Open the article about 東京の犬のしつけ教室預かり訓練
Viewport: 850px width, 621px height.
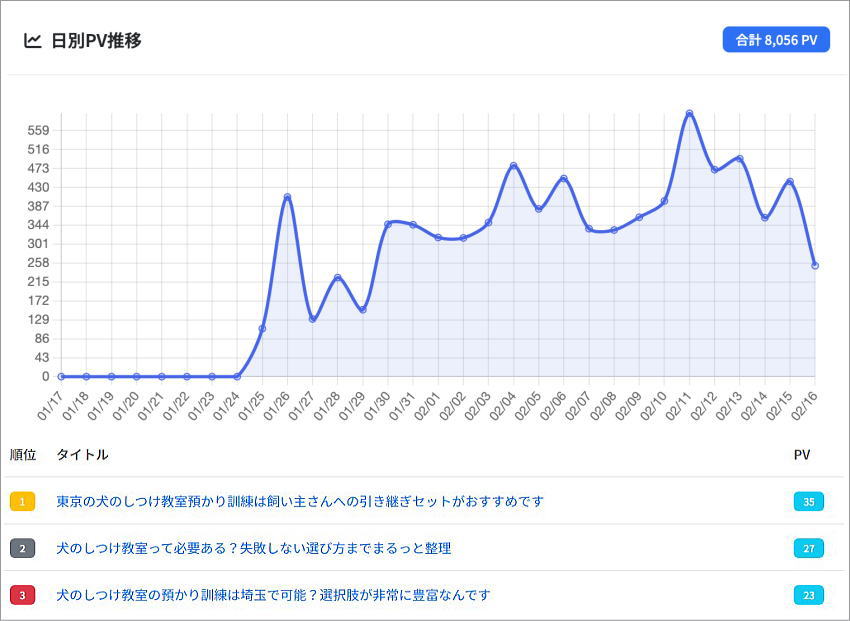click(x=300, y=501)
